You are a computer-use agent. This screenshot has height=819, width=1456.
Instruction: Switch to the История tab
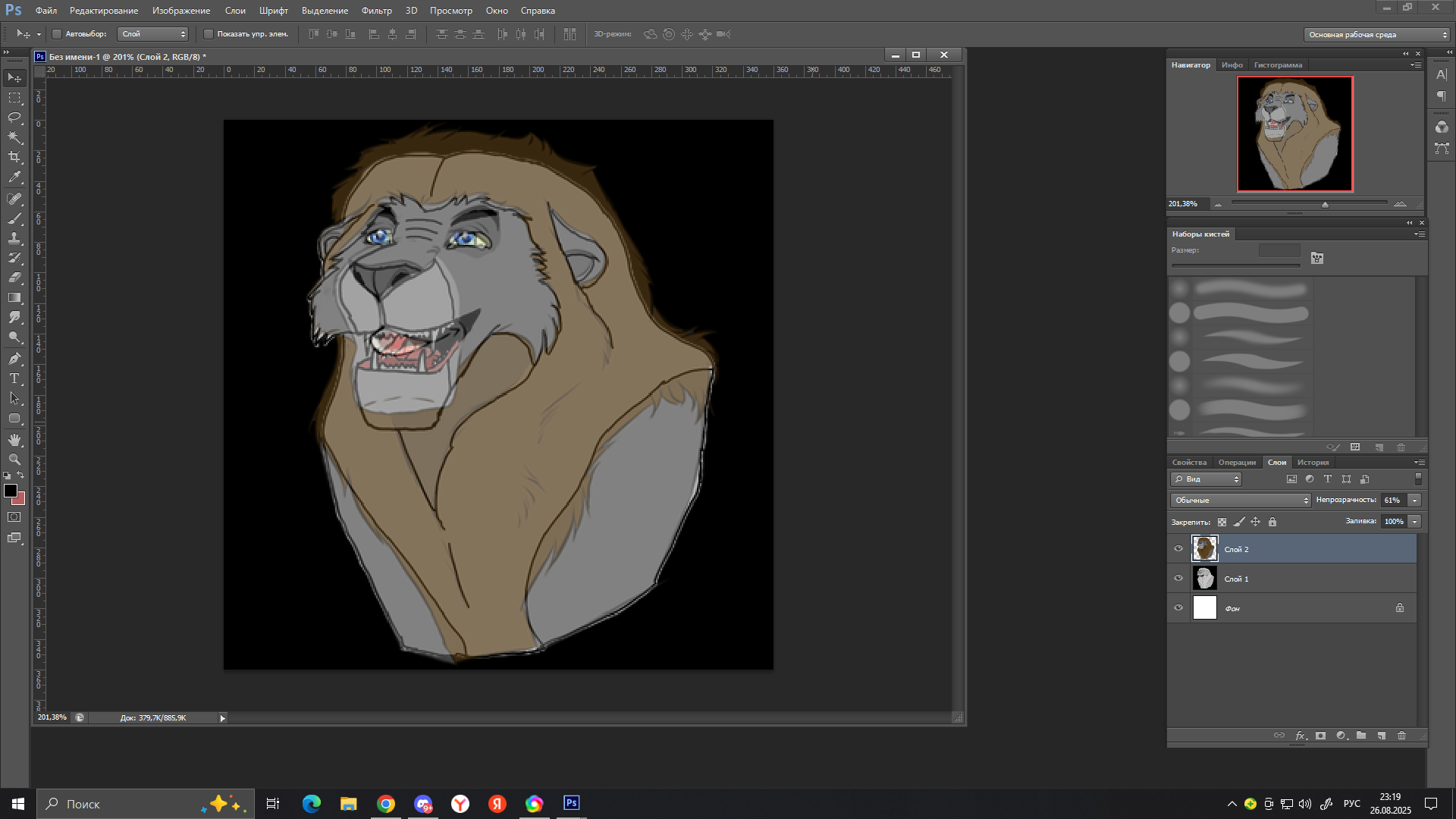coord(1313,463)
